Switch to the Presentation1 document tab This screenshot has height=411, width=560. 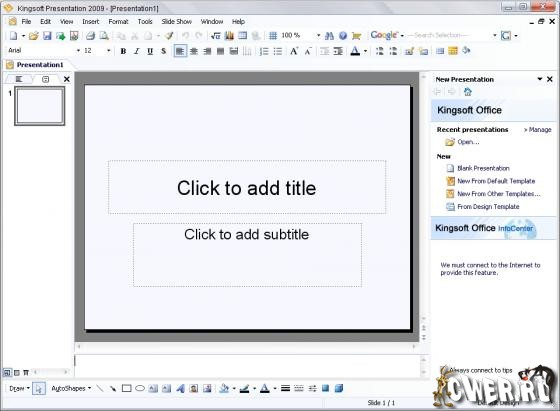click(x=39, y=65)
